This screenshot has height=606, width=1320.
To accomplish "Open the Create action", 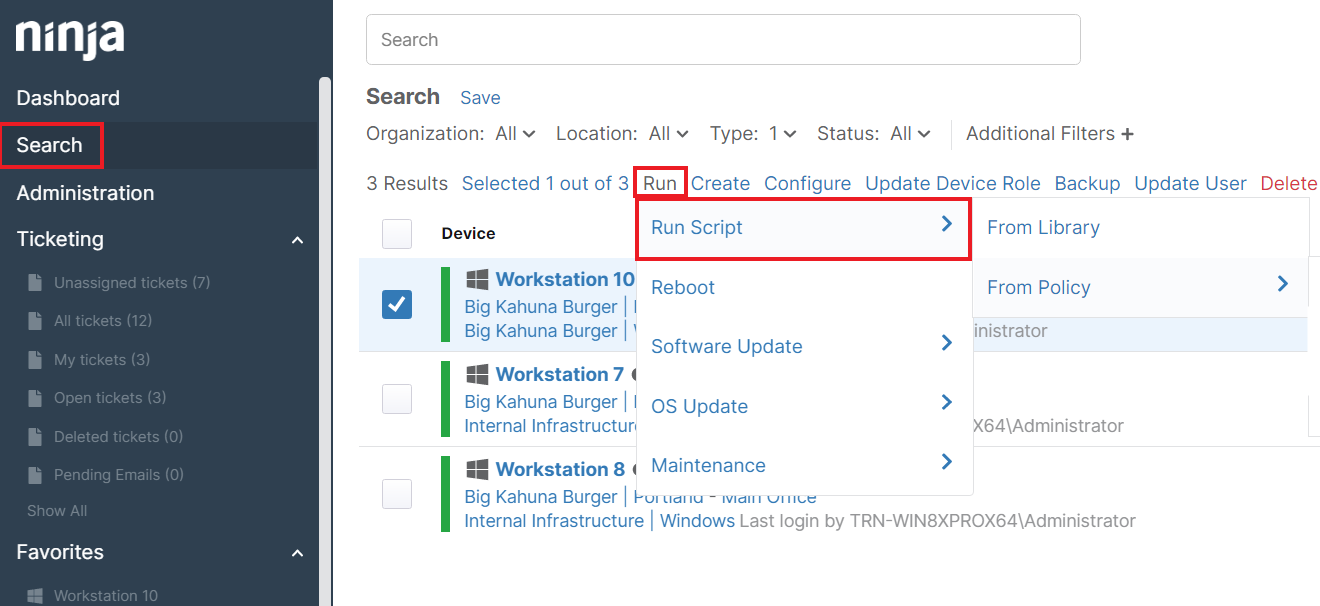I will click(720, 183).
